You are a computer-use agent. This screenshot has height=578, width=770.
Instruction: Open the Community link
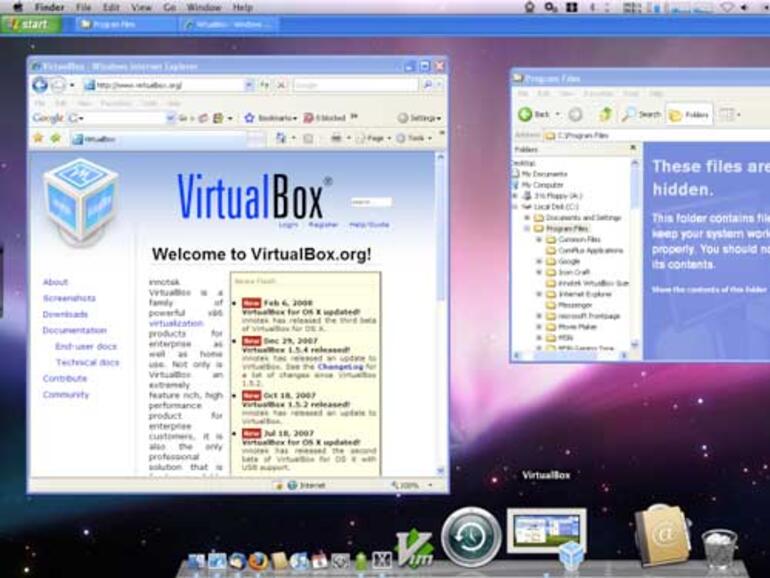pyautogui.click(x=65, y=394)
